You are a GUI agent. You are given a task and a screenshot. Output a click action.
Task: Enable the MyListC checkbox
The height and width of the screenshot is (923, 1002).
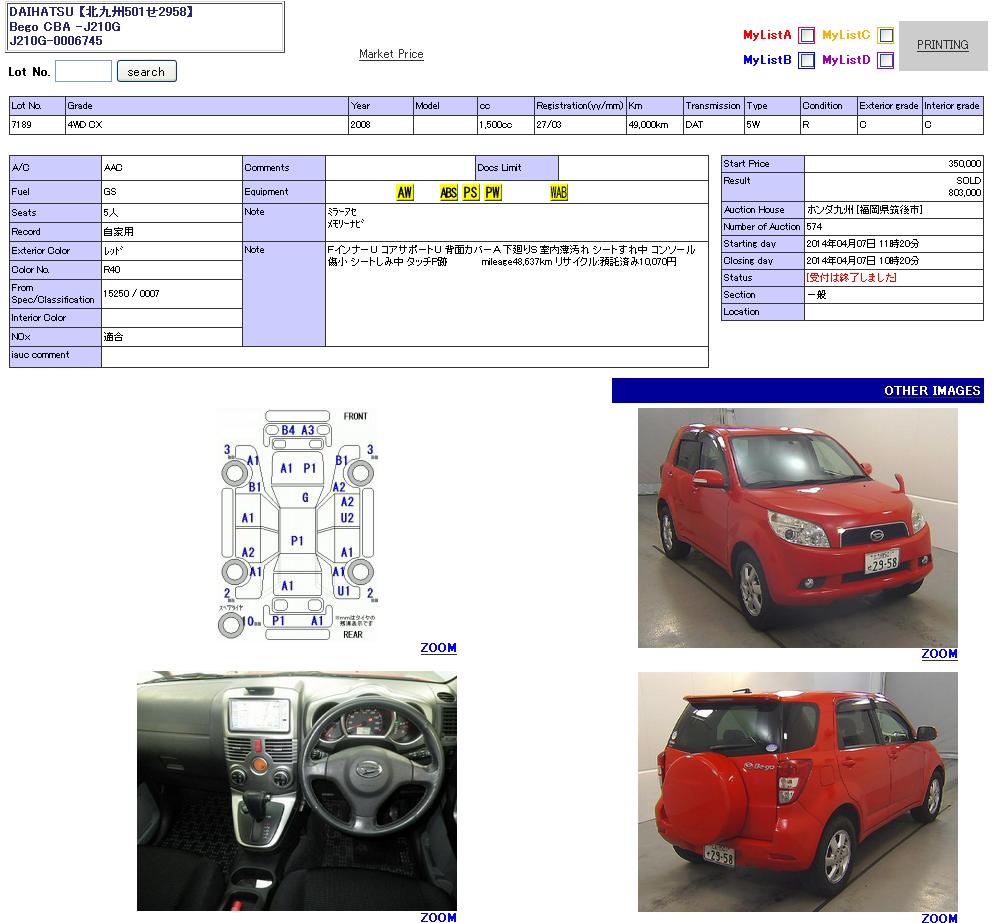[886, 36]
